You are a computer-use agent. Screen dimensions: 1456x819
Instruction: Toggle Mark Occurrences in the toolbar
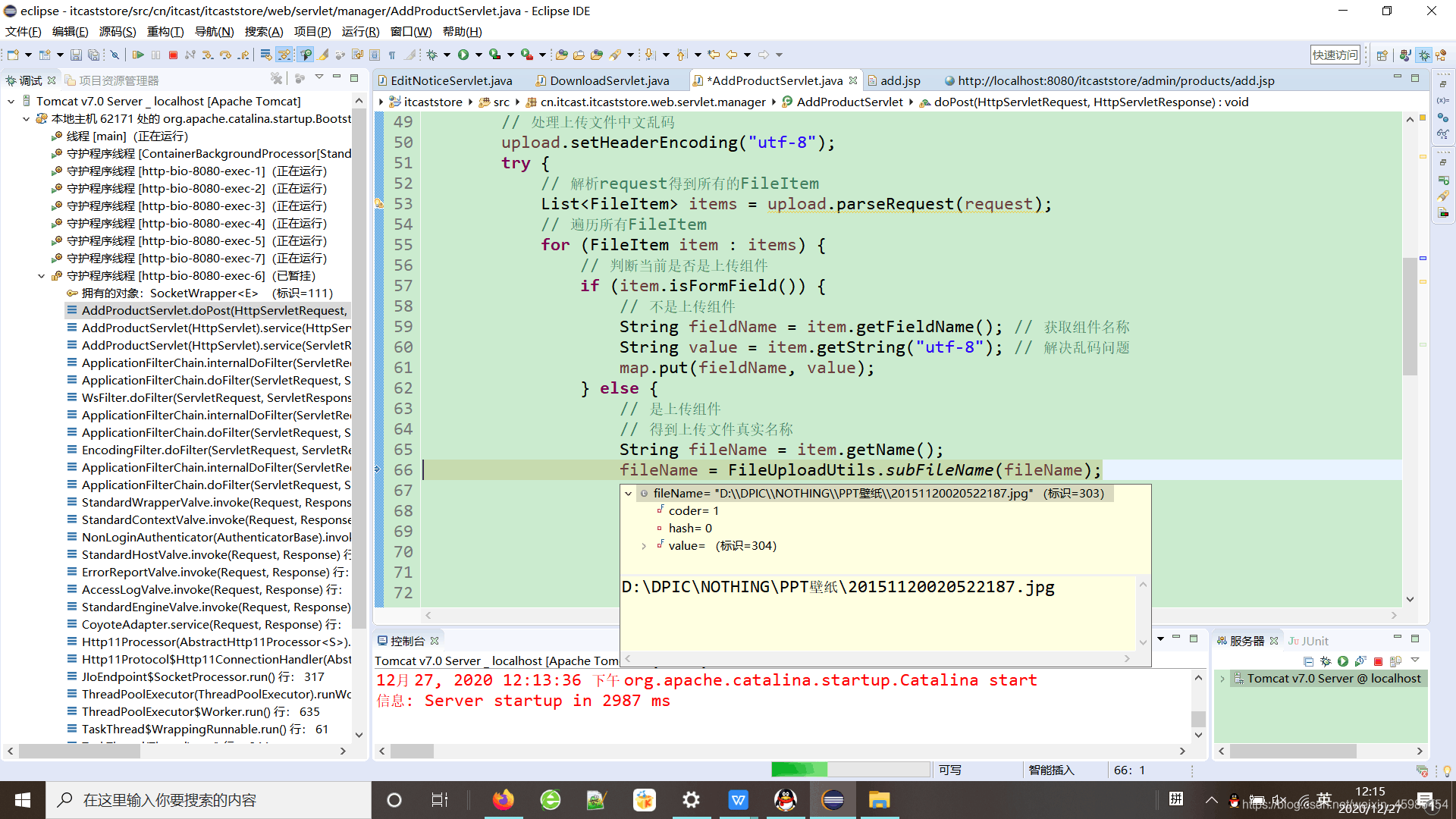click(x=324, y=55)
